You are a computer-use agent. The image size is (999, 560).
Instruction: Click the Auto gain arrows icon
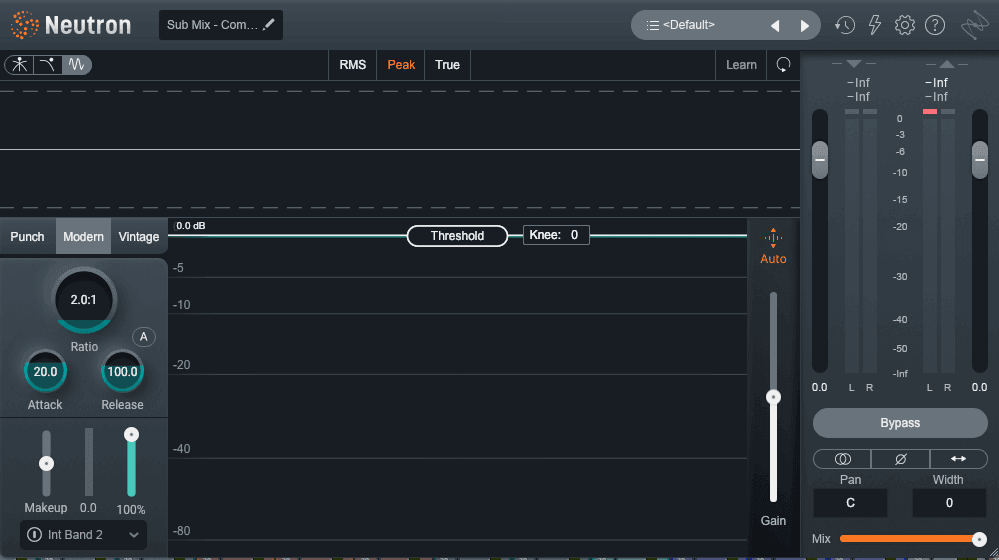pos(773,238)
